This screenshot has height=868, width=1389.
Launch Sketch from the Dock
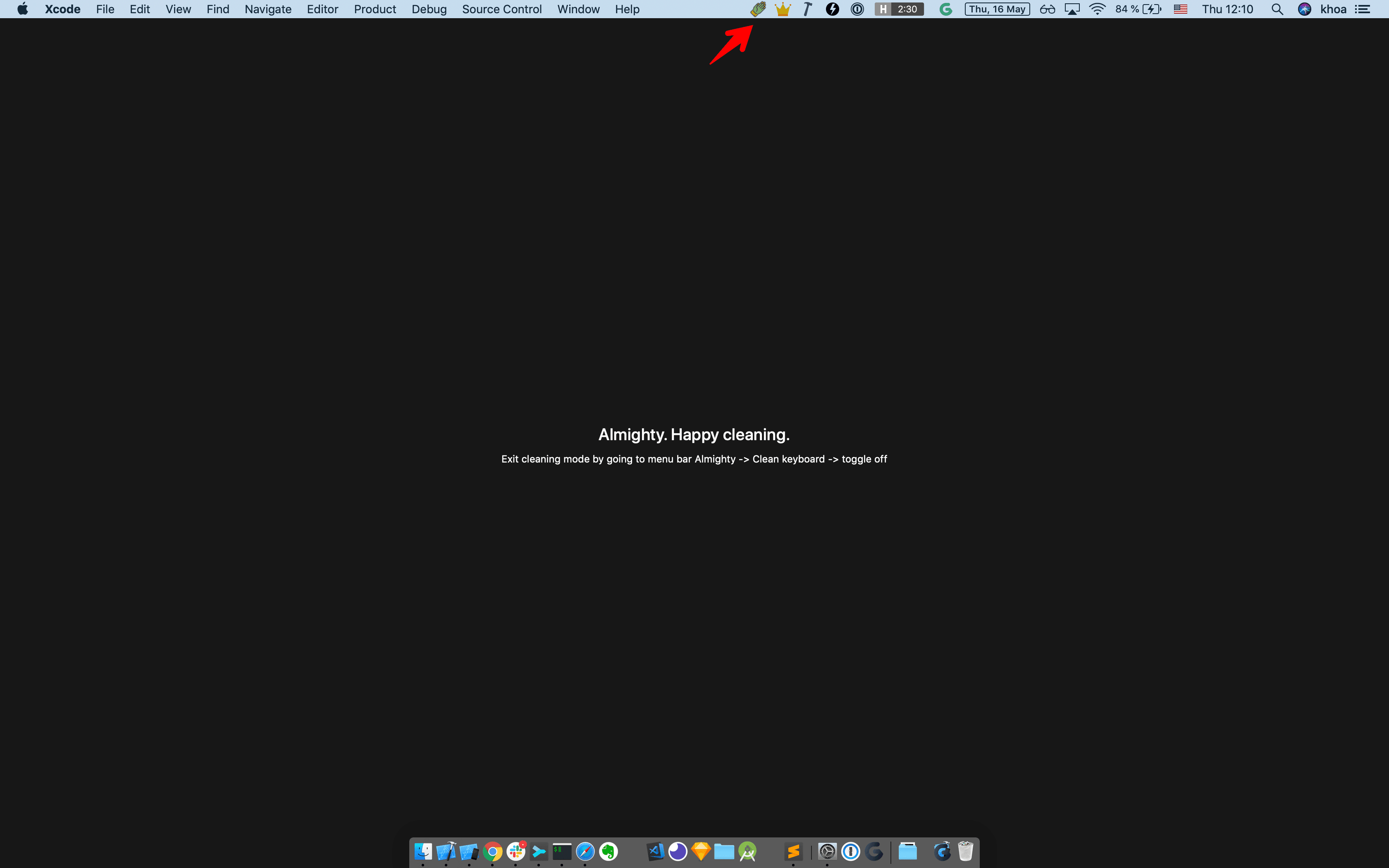(701, 851)
